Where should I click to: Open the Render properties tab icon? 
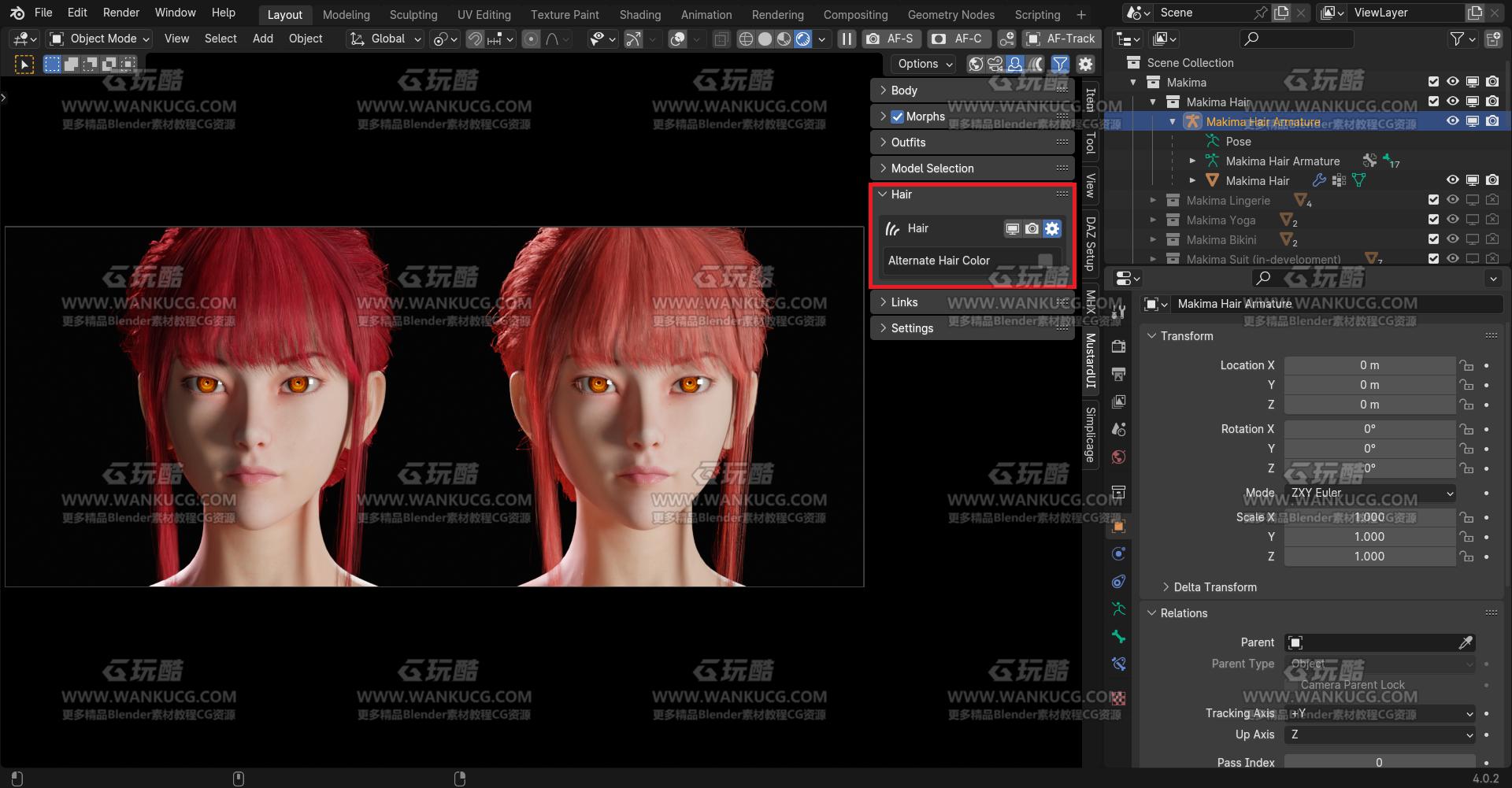pyautogui.click(x=1118, y=346)
